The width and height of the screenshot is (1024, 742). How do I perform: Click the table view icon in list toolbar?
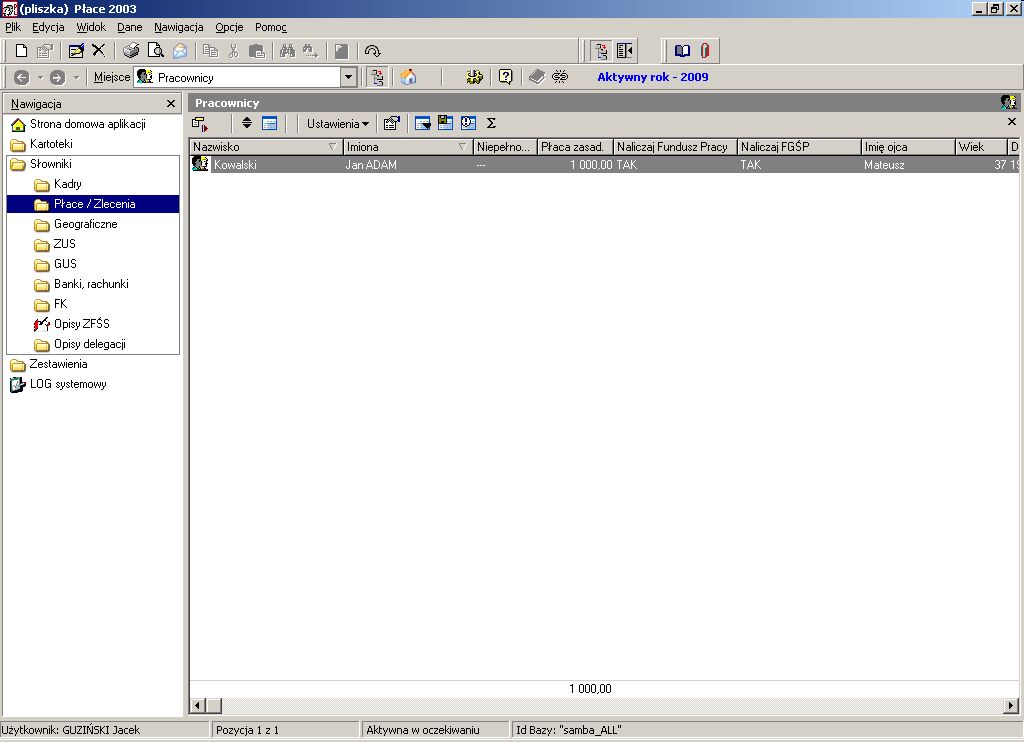pos(269,123)
